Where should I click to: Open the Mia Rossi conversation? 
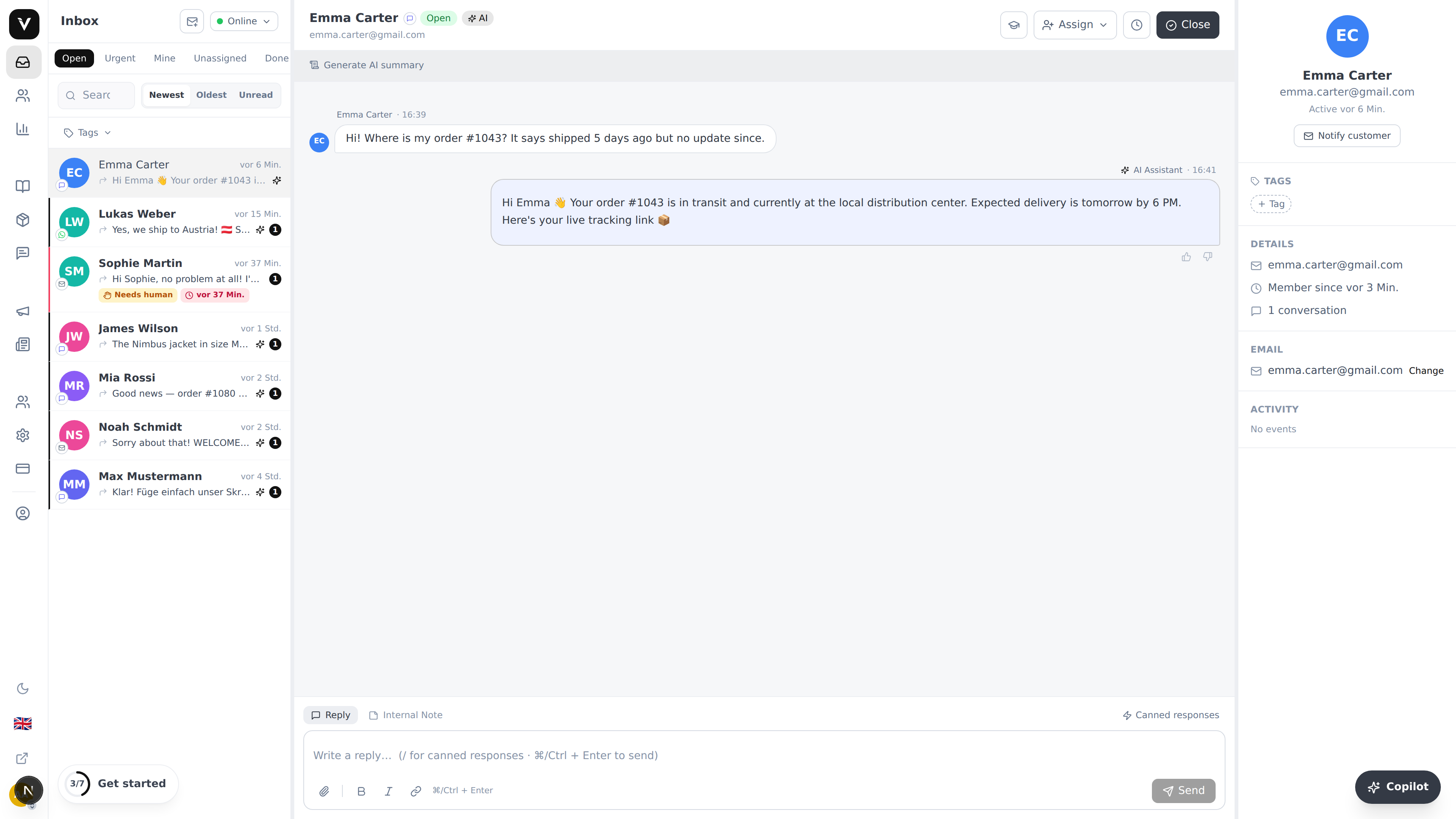pos(169,386)
